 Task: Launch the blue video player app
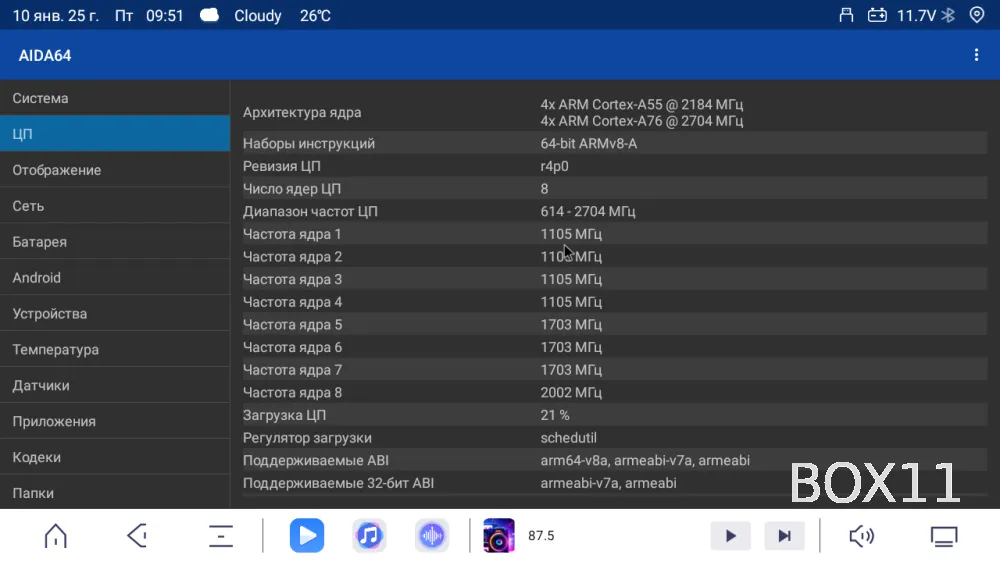pyautogui.click(x=307, y=535)
